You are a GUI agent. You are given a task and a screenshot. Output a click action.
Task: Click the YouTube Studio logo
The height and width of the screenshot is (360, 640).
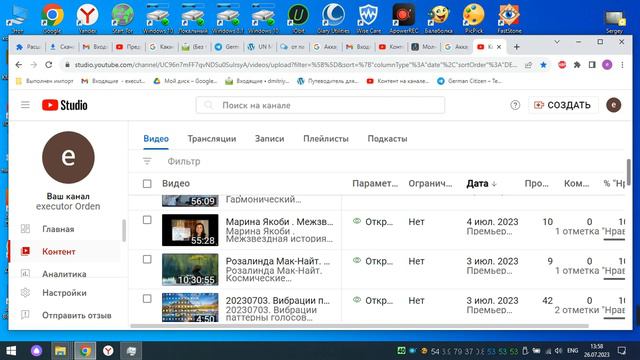[x=64, y=105]
